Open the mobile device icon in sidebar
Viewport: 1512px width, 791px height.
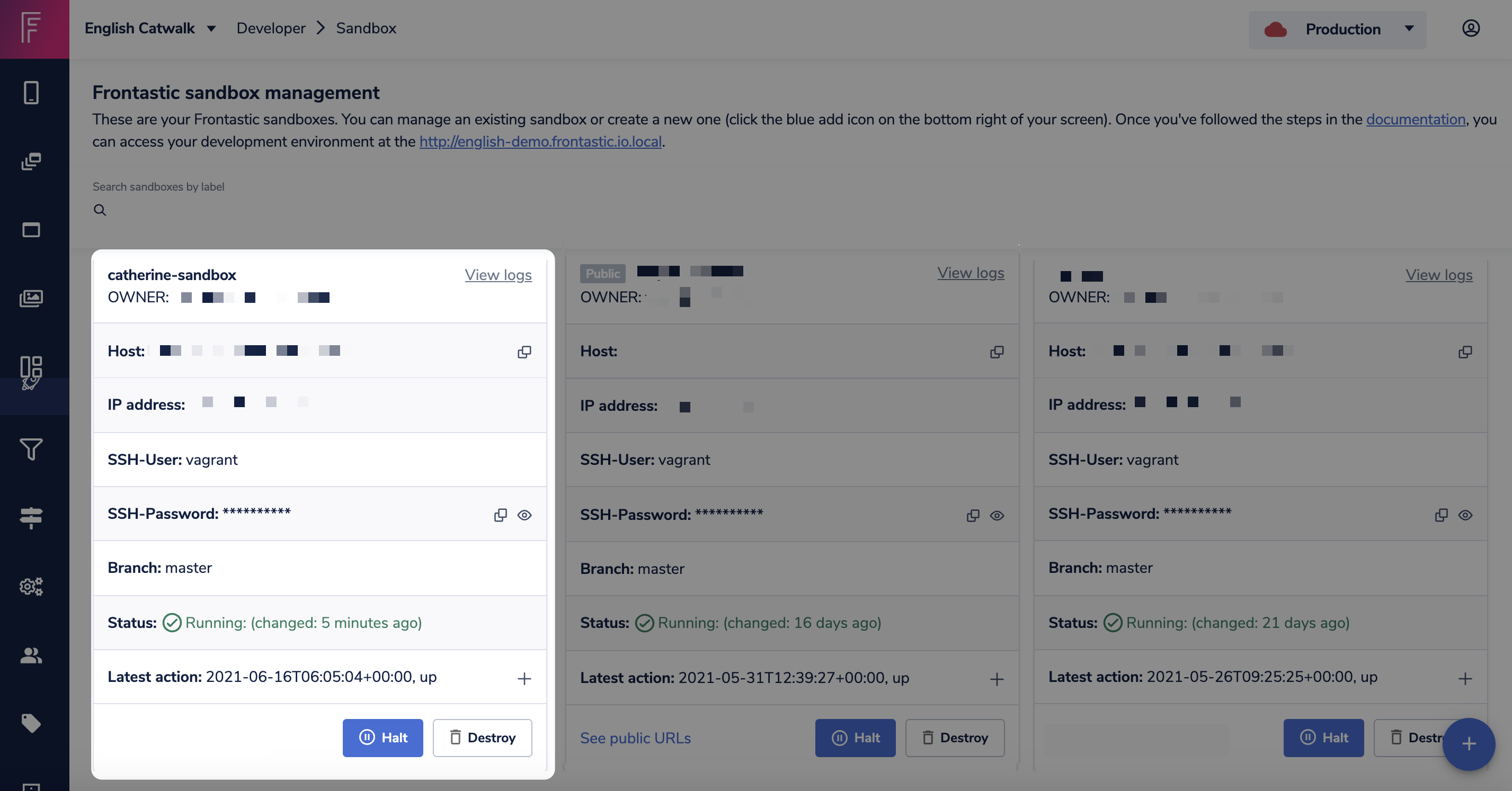[31, 93]
